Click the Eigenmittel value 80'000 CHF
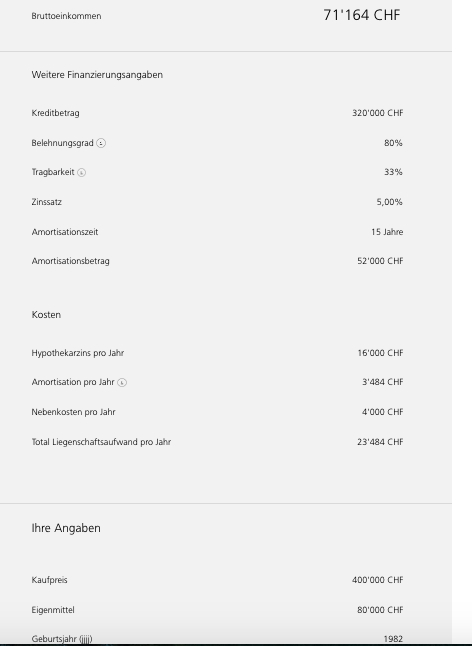 (380, 610)
